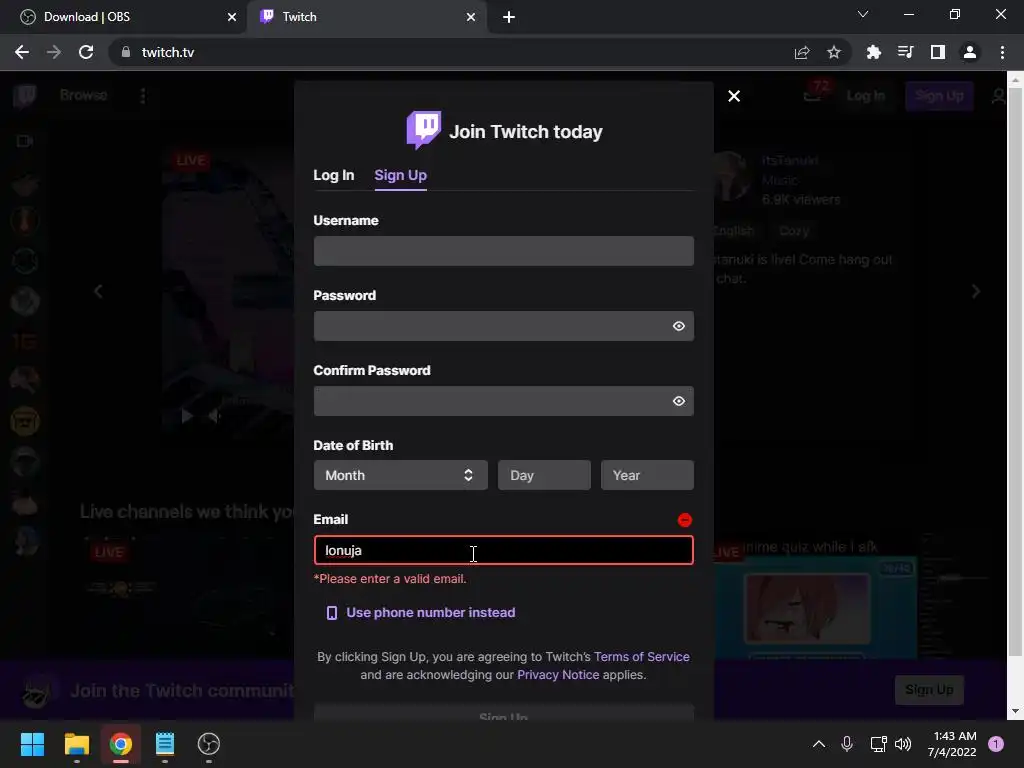Close the Join Twitch sign-up dialog
This screenshot has height=768, width=1024.
(733, 96)
